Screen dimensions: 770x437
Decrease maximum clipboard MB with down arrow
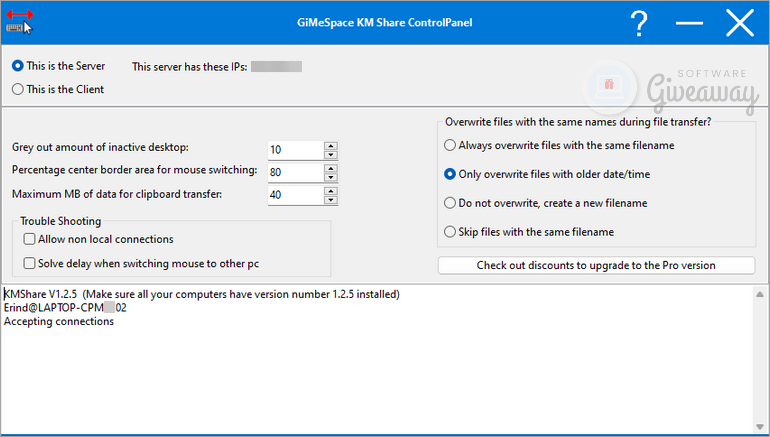coord(331,199)
